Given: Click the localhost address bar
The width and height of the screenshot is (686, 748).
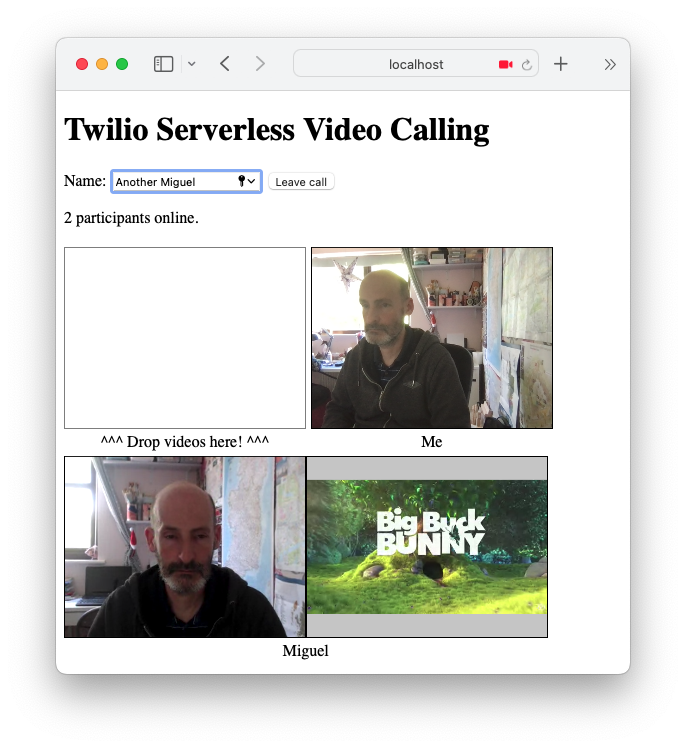Looking at the screenshot, I should tap(416, 64).
